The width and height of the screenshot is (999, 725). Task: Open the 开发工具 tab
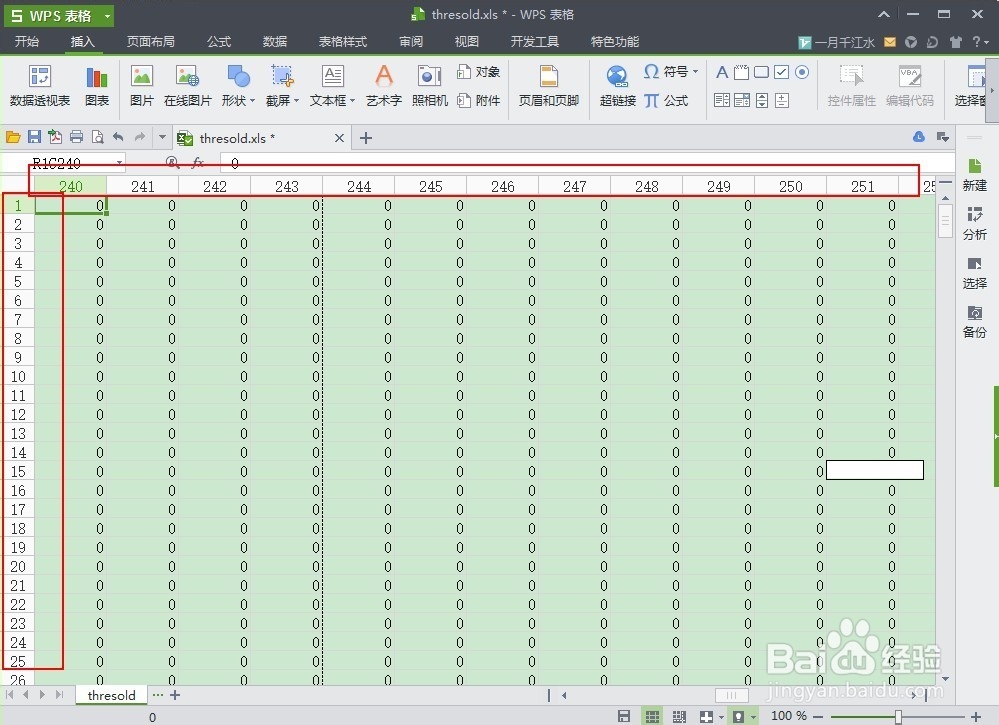coord(535,41)
